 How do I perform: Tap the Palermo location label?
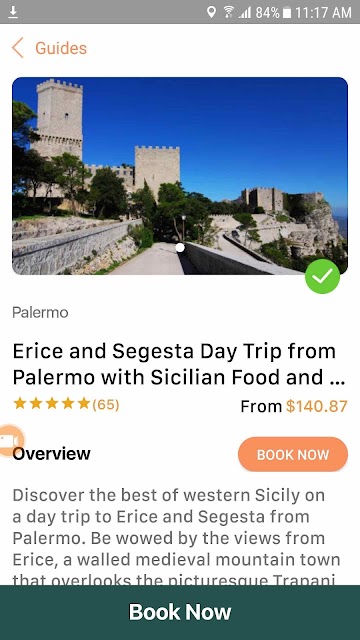(40, 313)
